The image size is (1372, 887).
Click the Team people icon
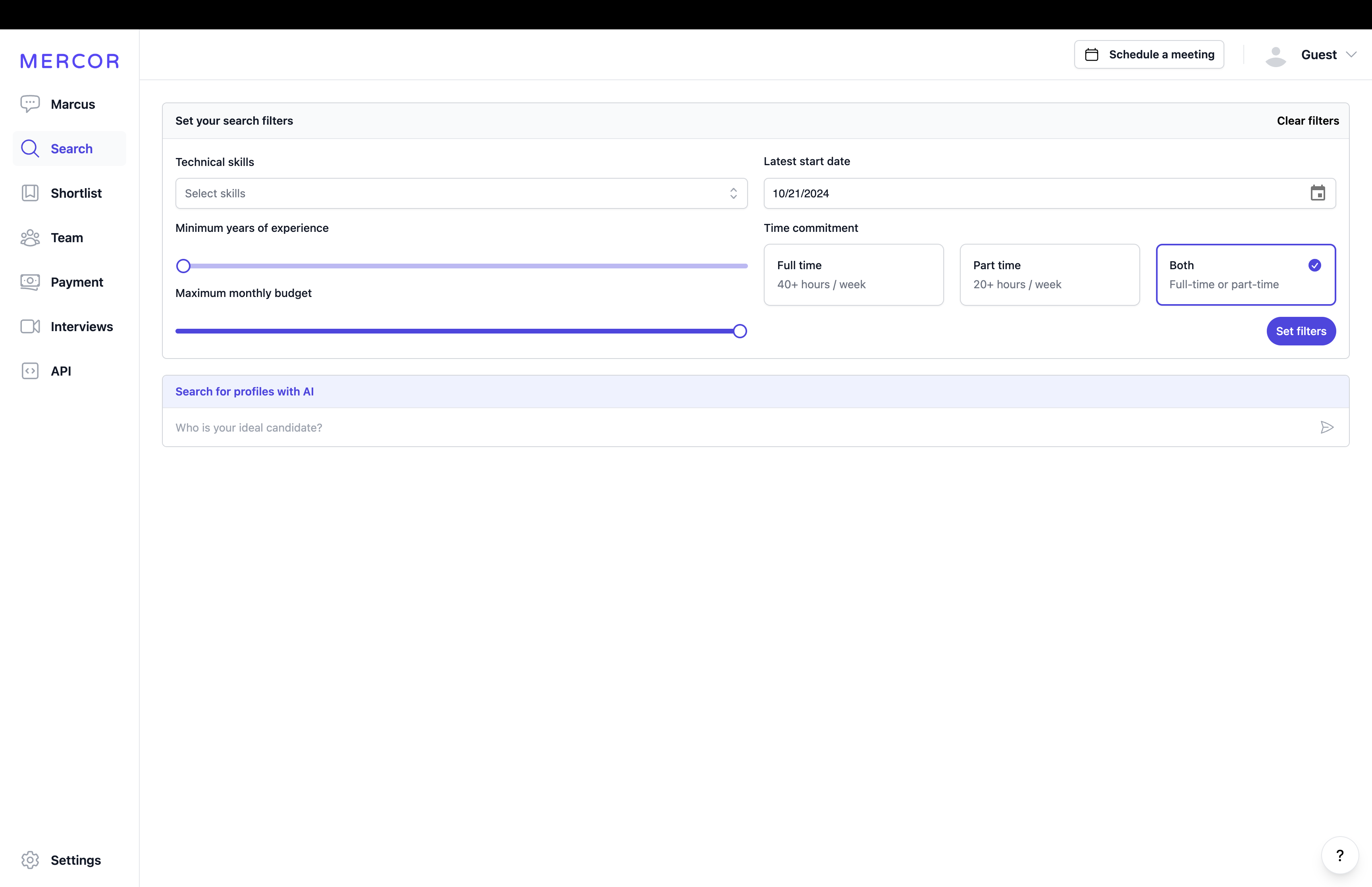30,238
